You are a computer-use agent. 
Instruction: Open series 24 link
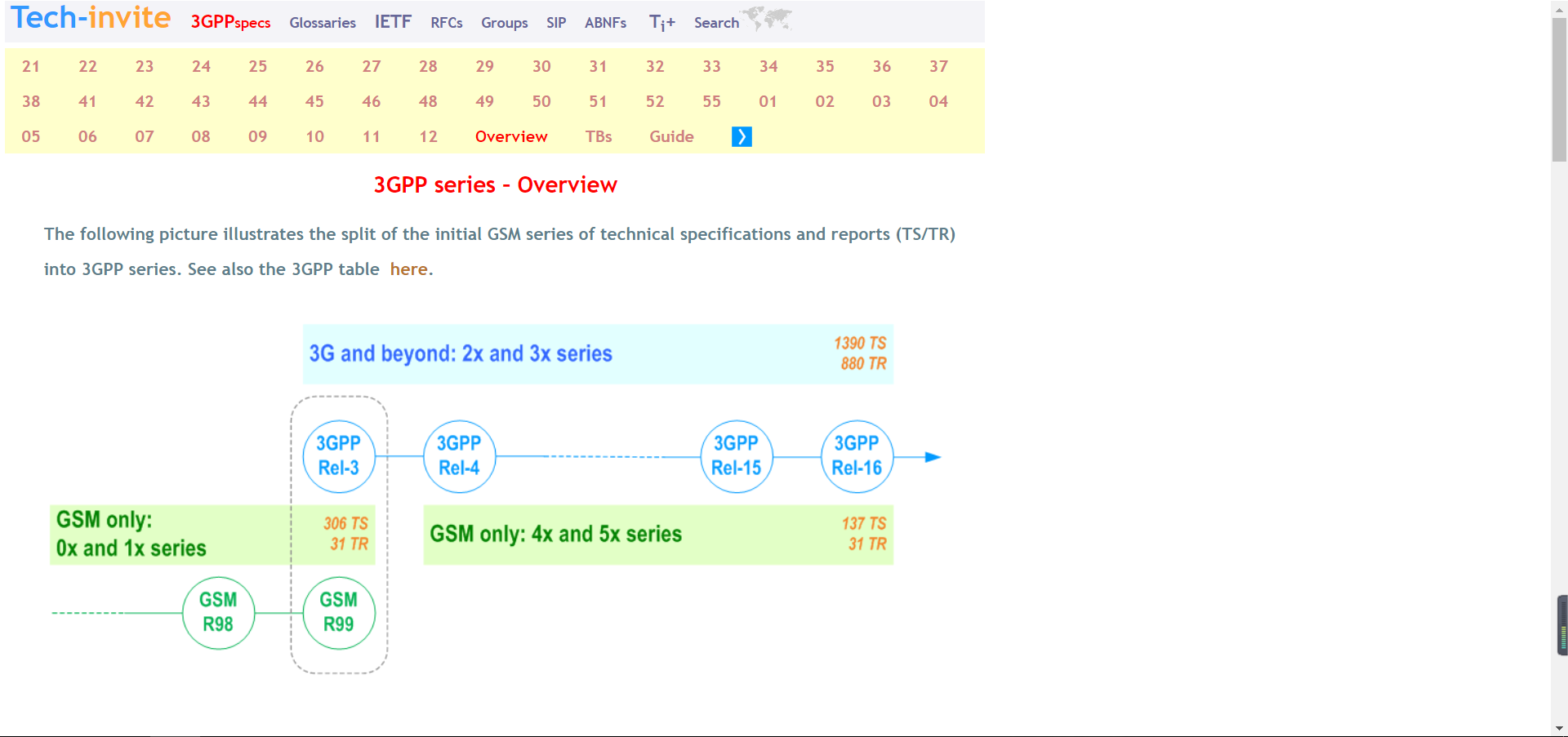coord(201,66)
